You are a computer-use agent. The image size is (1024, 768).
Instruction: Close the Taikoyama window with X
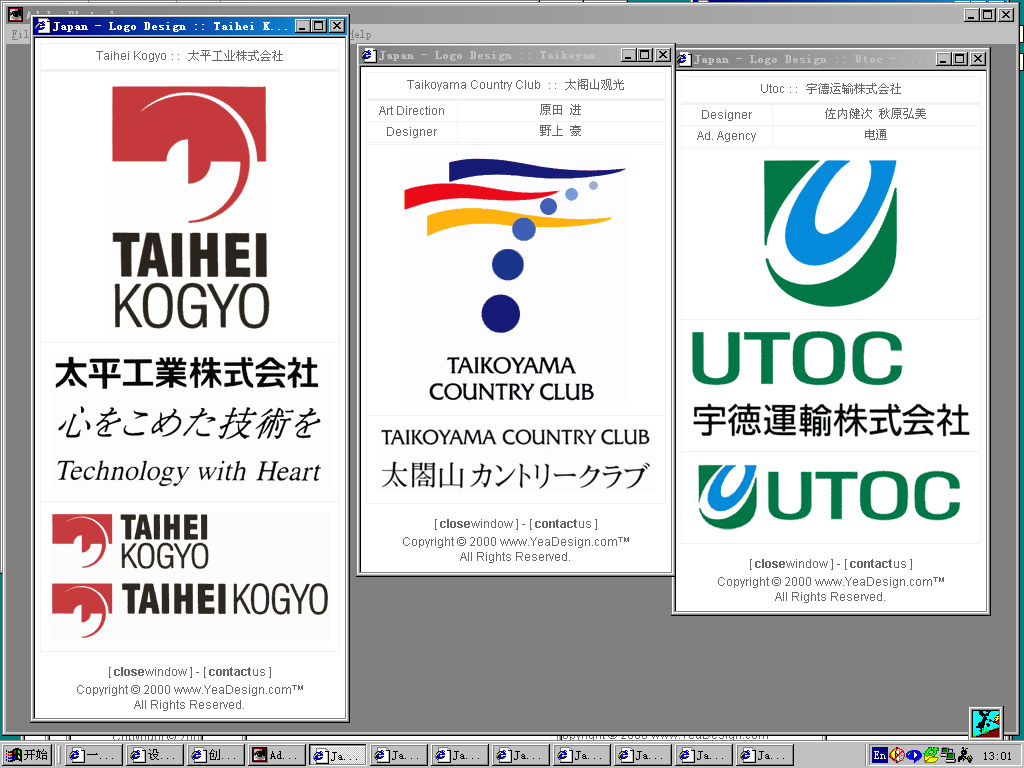point(663,56)
